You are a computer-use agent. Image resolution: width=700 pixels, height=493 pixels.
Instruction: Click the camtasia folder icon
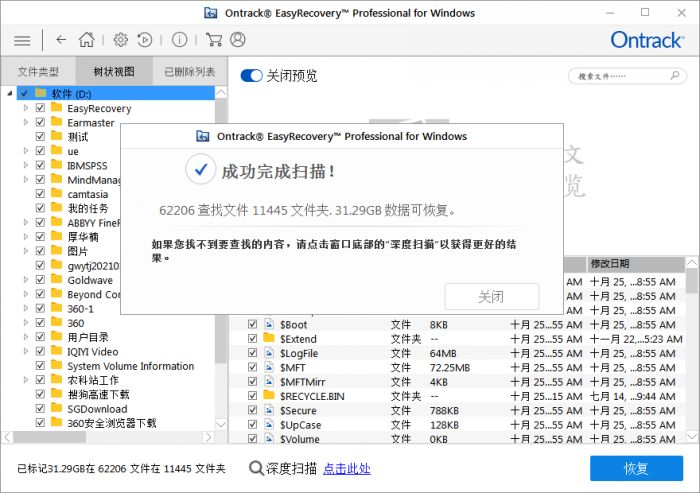point(56,193)
